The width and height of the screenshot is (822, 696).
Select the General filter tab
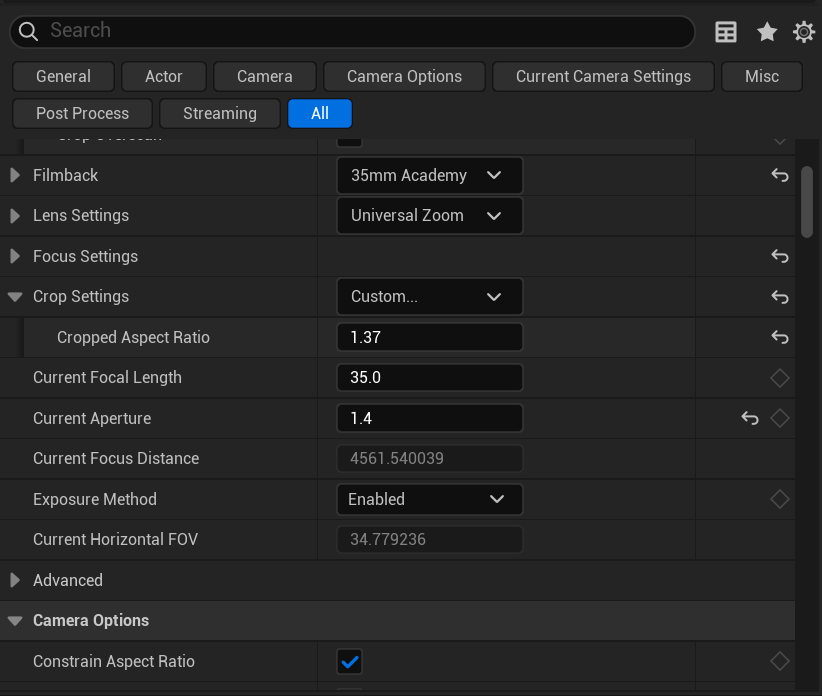pos(63,77)
